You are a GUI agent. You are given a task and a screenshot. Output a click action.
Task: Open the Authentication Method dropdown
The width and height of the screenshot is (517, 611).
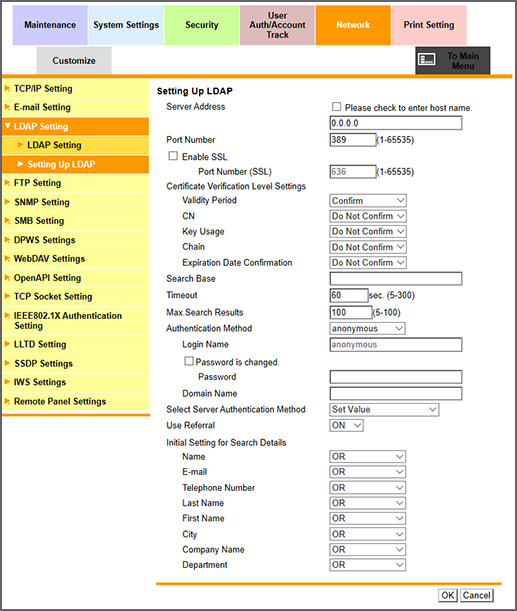367,328
